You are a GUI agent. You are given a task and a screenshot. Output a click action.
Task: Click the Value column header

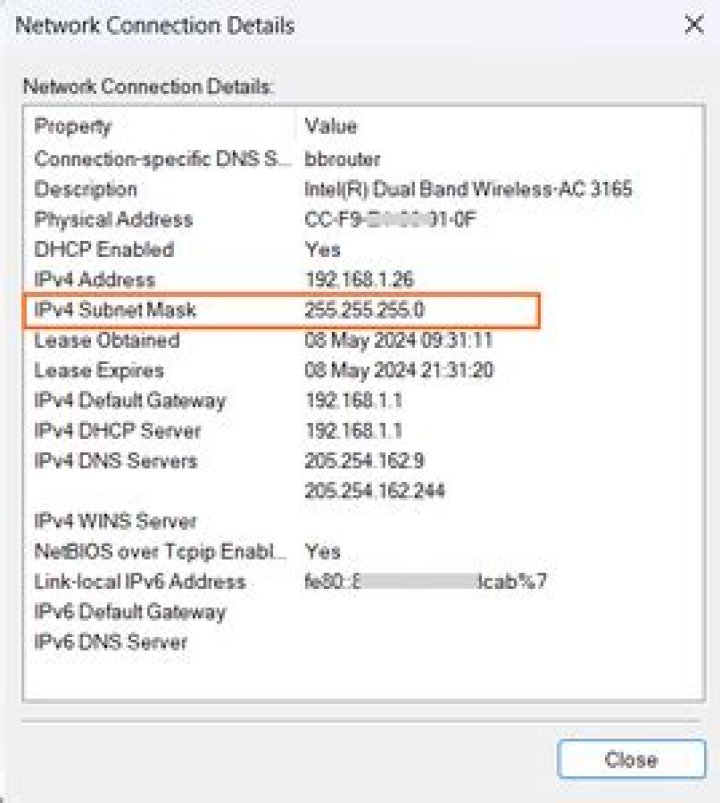pos(331,127)
